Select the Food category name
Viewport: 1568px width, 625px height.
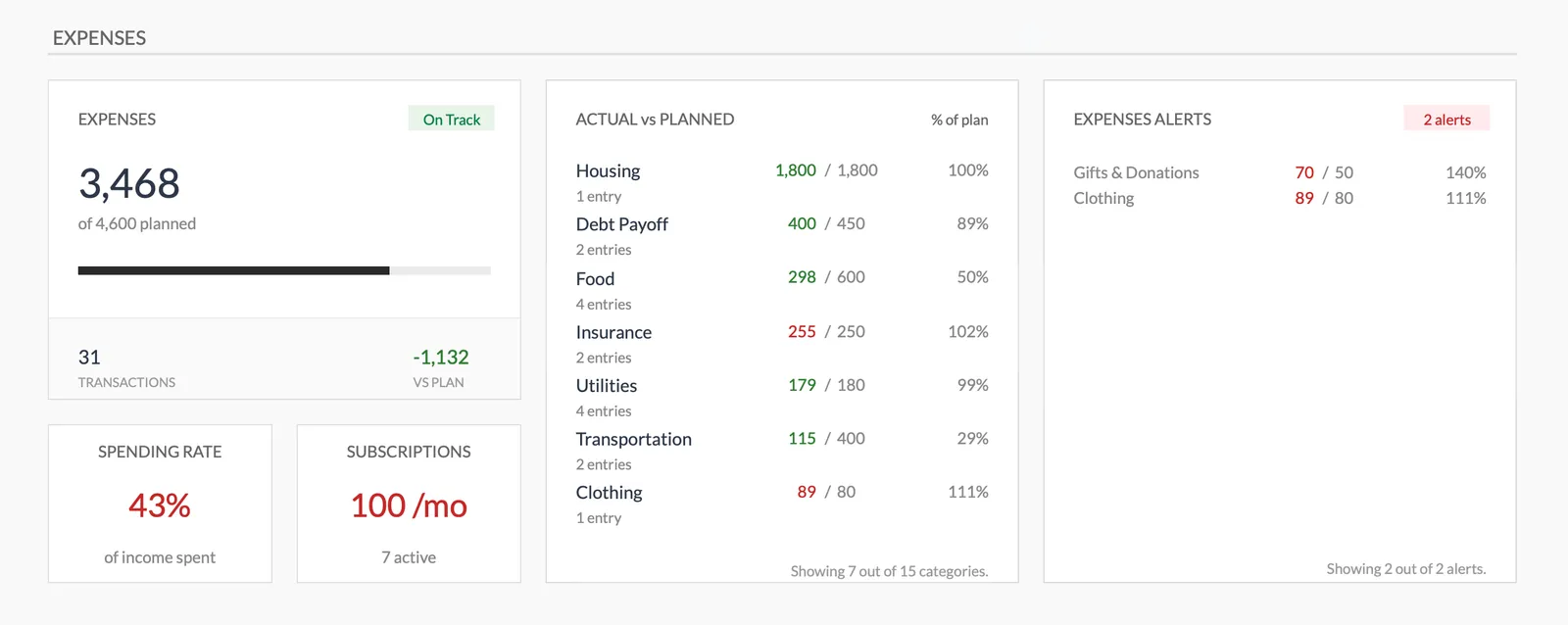click(x=595, y=279)
